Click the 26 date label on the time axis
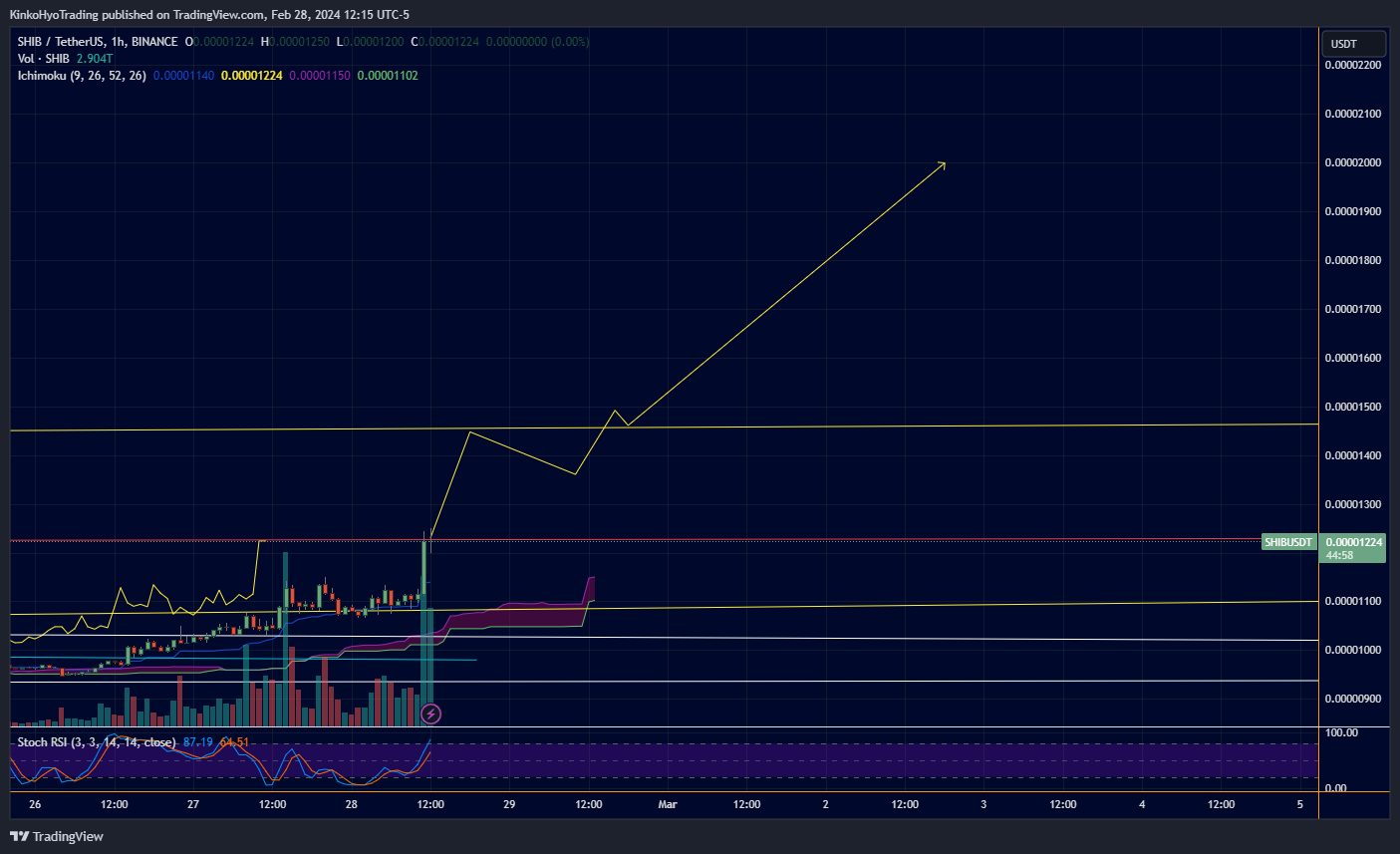 pos(35,804)
